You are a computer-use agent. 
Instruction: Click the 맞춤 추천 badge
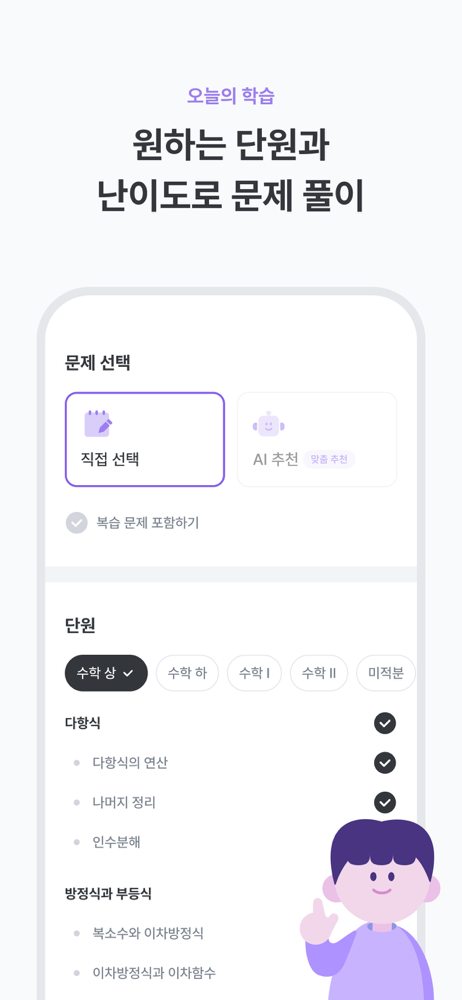[329, 459]
